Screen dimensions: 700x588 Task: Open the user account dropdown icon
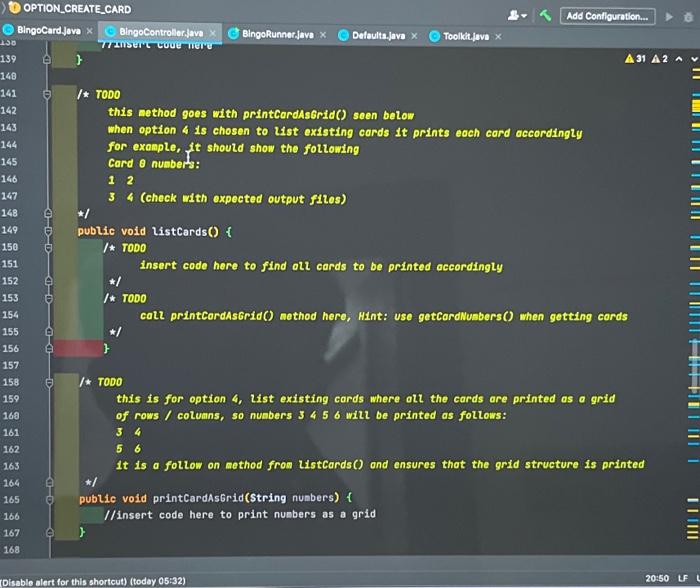coord(517,16)
